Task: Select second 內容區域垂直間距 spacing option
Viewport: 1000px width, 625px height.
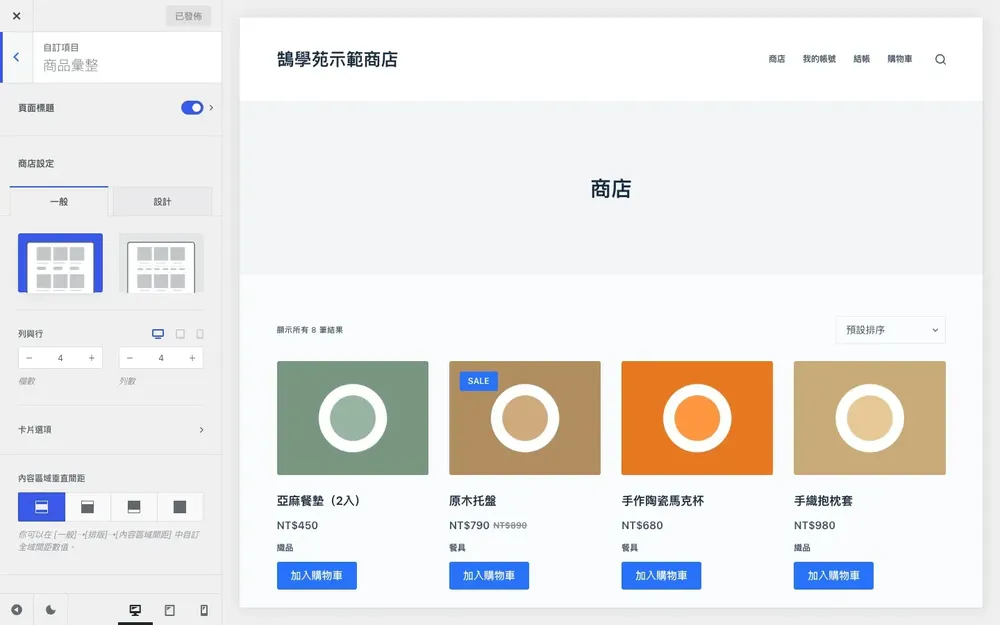Action: click(x=87, y=507)
